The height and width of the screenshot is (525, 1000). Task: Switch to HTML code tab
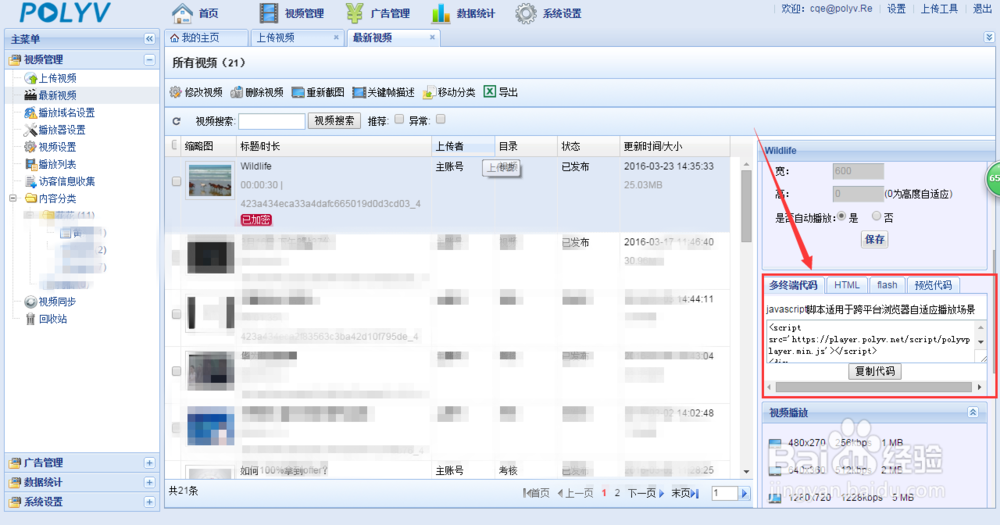click(x=847, y=285)
